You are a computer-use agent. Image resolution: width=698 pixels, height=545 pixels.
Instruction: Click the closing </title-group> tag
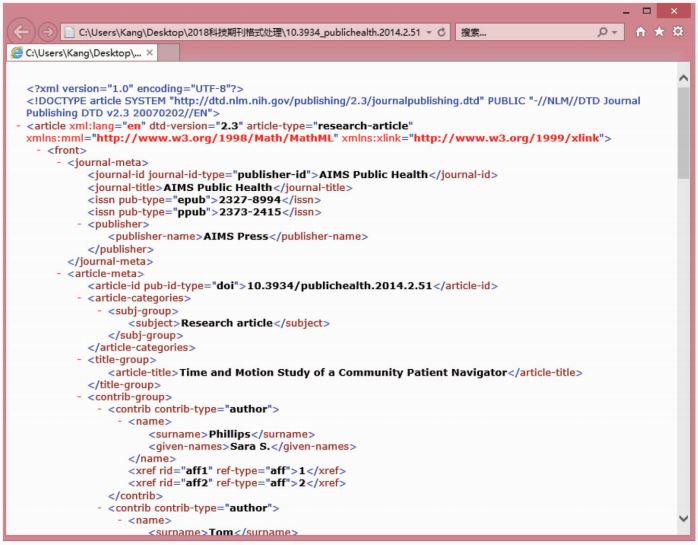124,385
